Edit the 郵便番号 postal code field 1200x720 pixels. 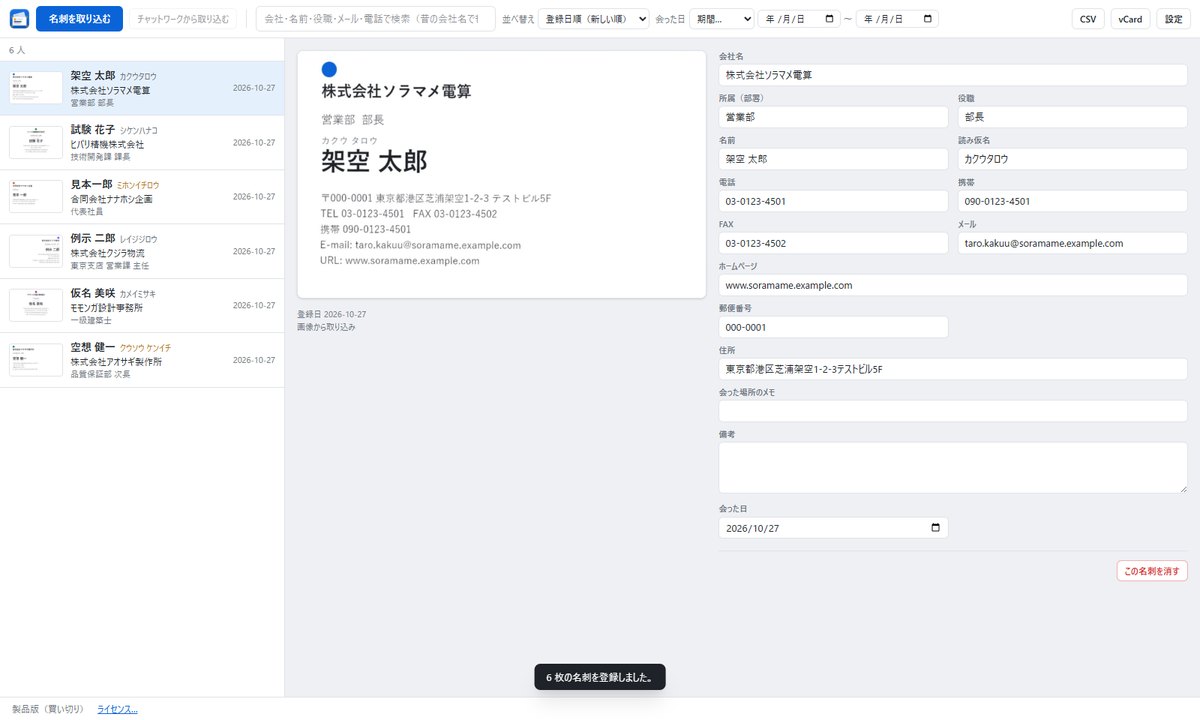coord(833,327)
